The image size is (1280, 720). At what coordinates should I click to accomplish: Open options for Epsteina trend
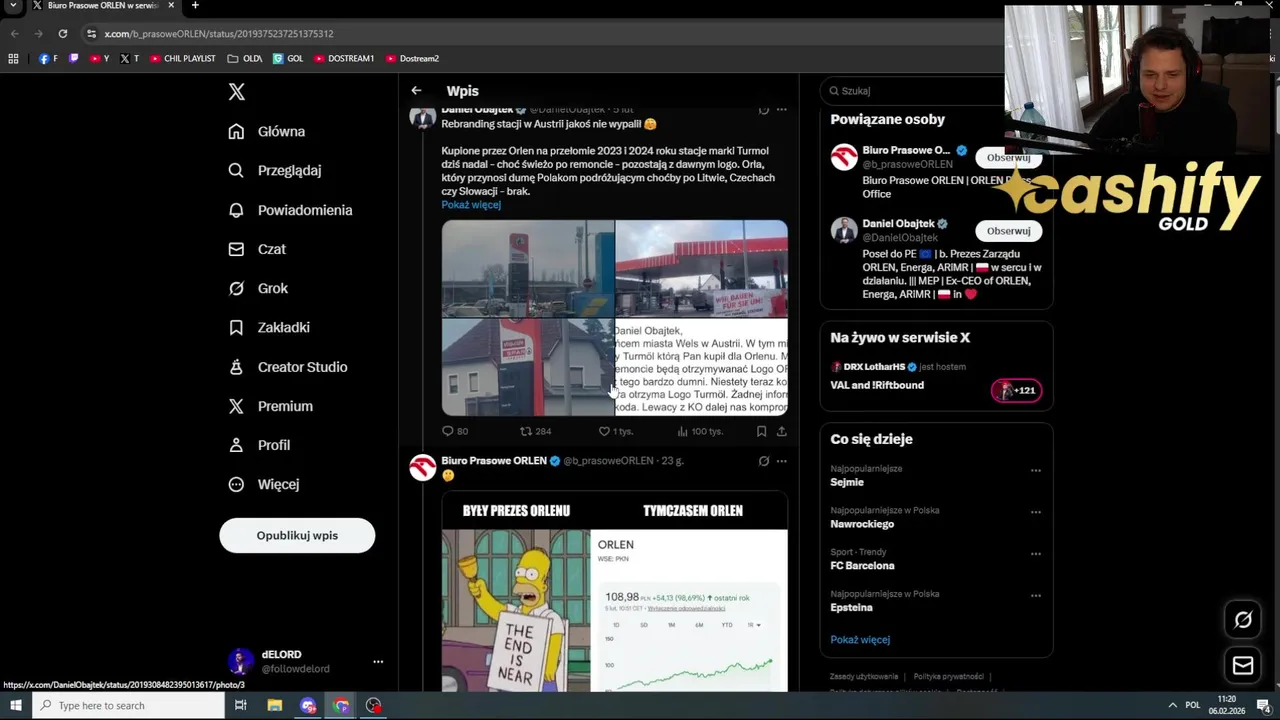click(x=1036, y=596)
